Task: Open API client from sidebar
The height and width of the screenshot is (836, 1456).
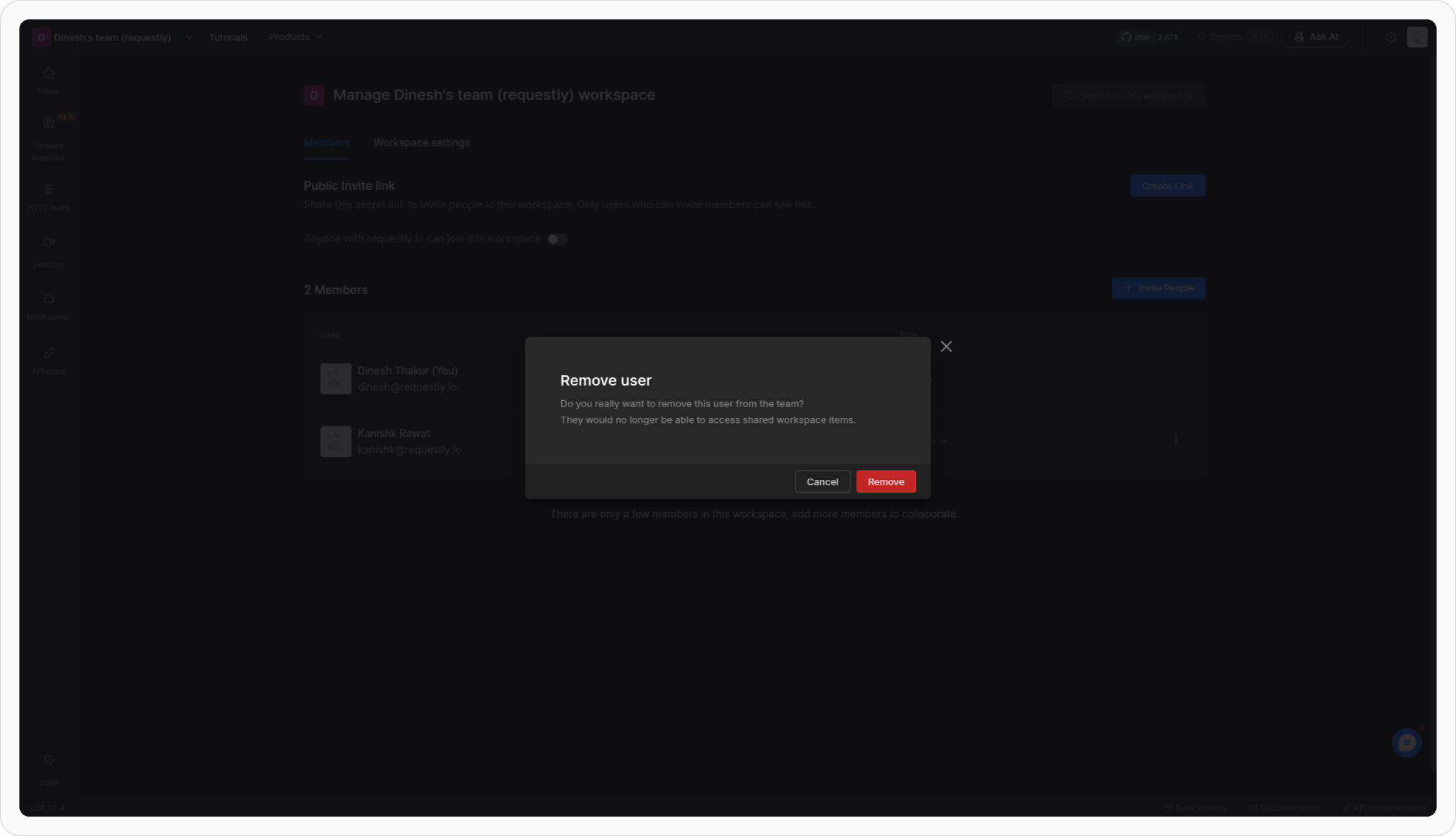Action: click(x=49, y=354)
